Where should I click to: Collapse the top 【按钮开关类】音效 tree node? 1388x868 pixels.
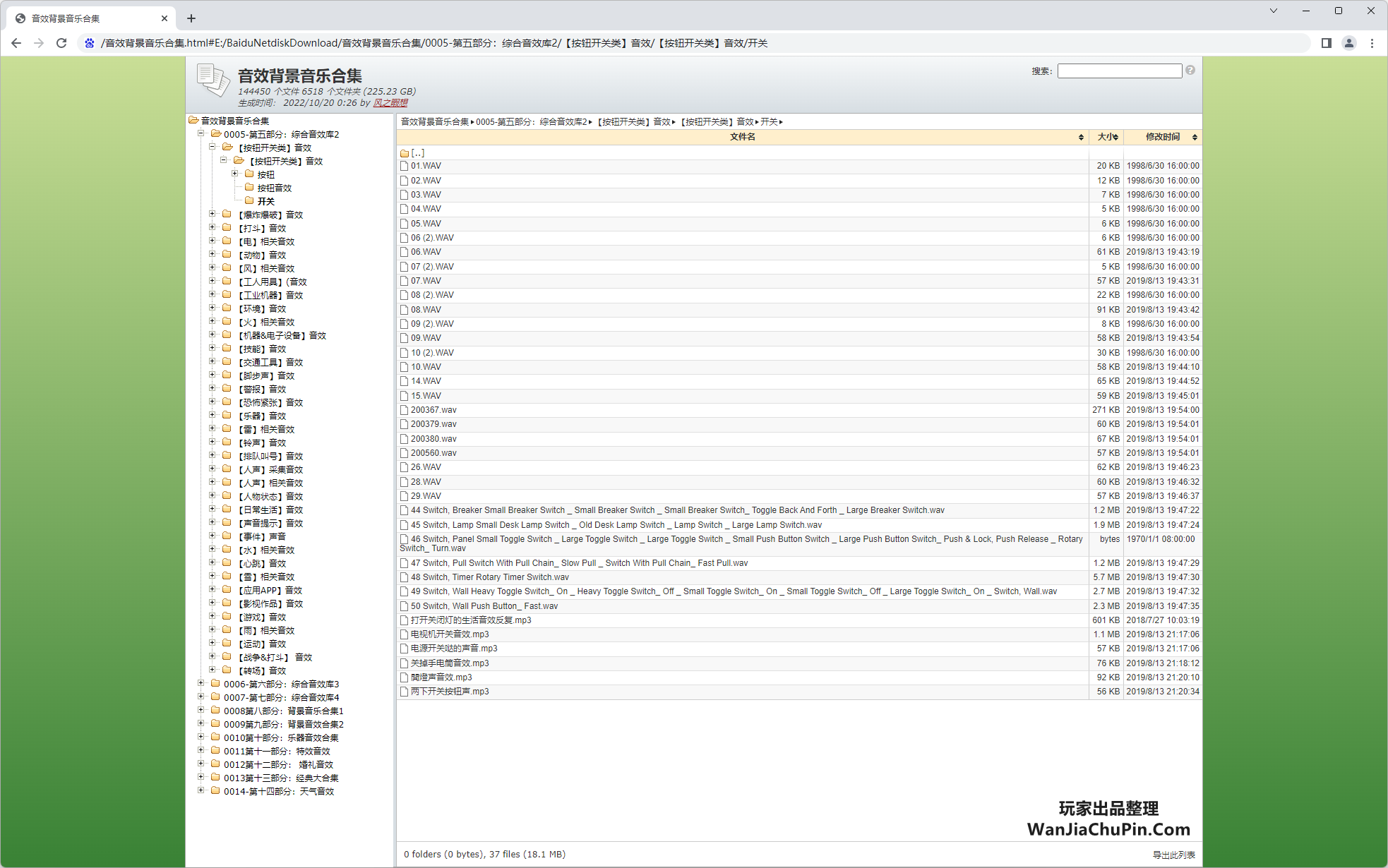coord(213,147)
